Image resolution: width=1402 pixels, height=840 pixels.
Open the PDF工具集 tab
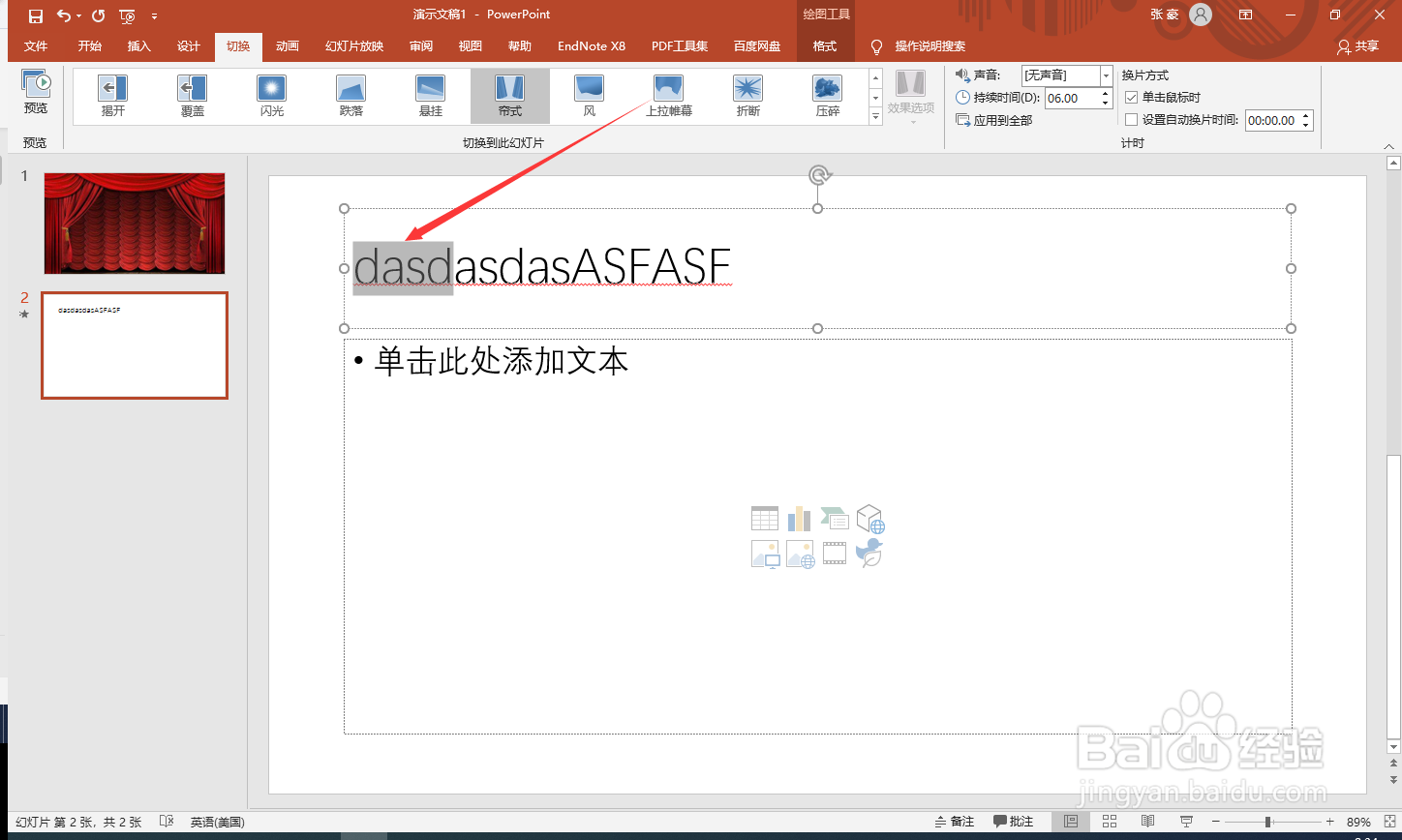[x=680, y=46]
